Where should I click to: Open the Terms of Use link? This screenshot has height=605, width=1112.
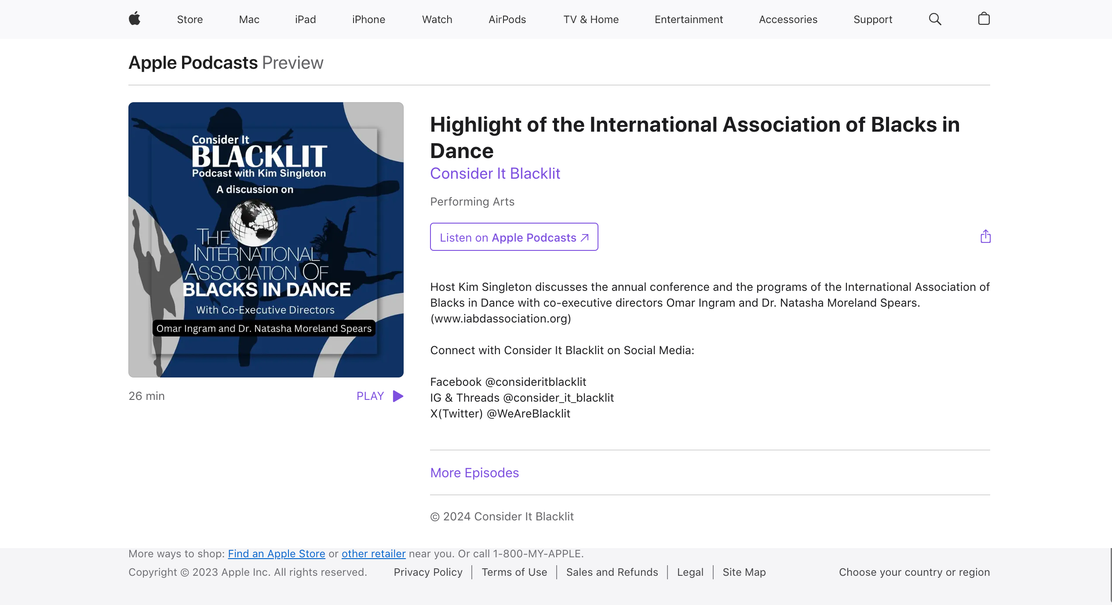[x=514, y=572]
